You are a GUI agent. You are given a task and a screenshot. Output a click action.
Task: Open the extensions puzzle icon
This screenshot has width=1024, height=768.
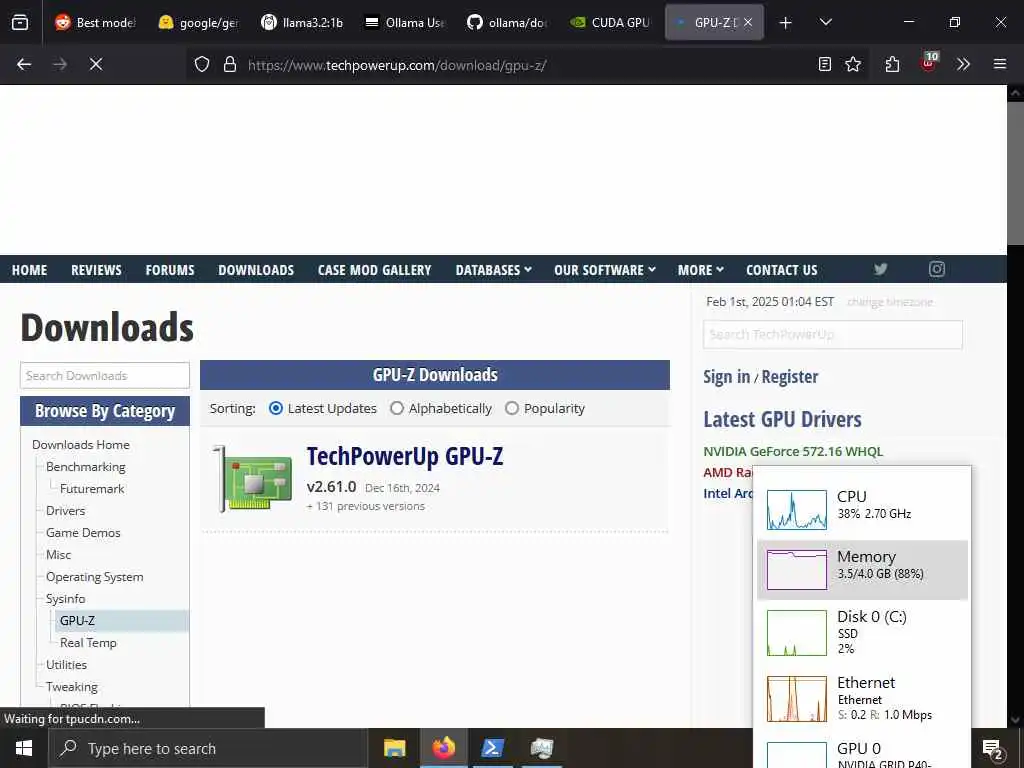(892, 64)
